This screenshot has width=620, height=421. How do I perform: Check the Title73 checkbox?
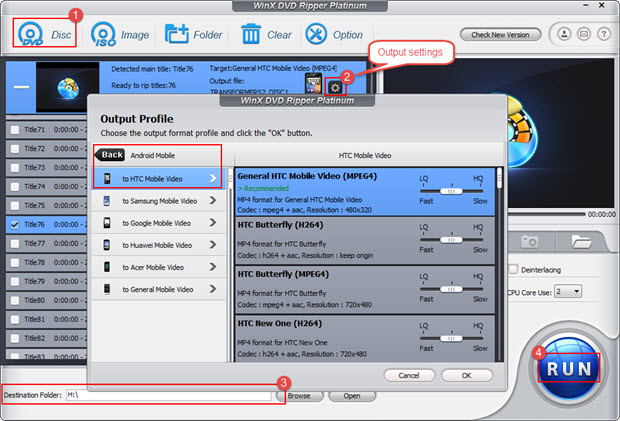(x=15, y=168)
